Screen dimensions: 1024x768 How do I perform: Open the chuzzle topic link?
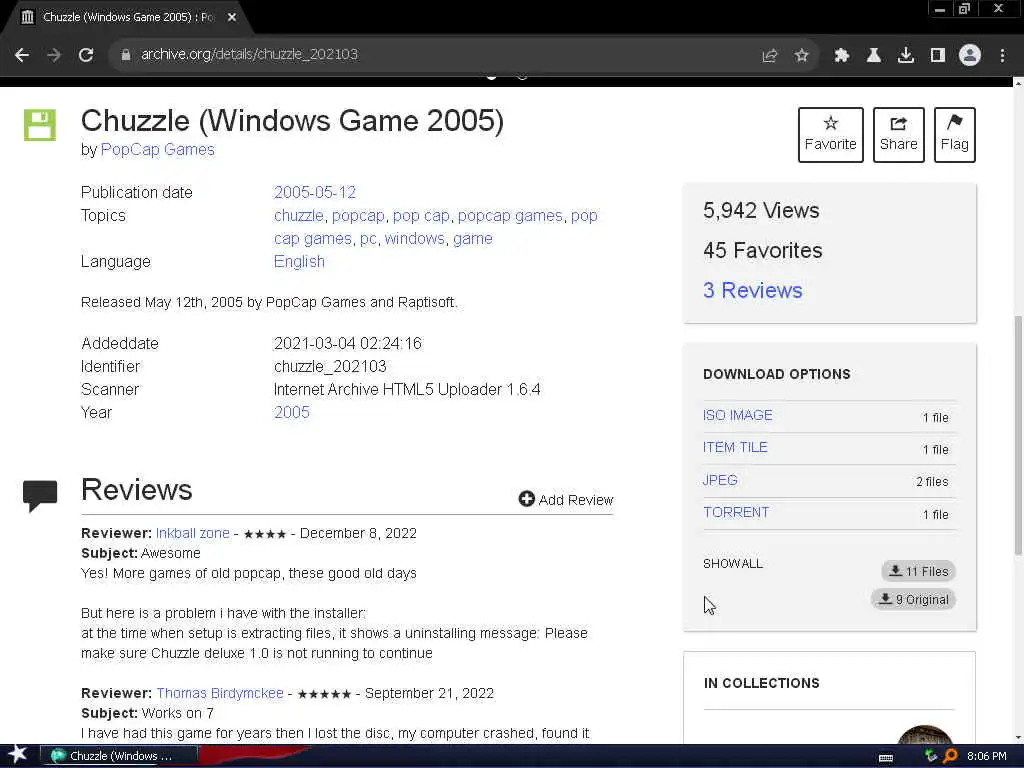click(x=298, y=216)
